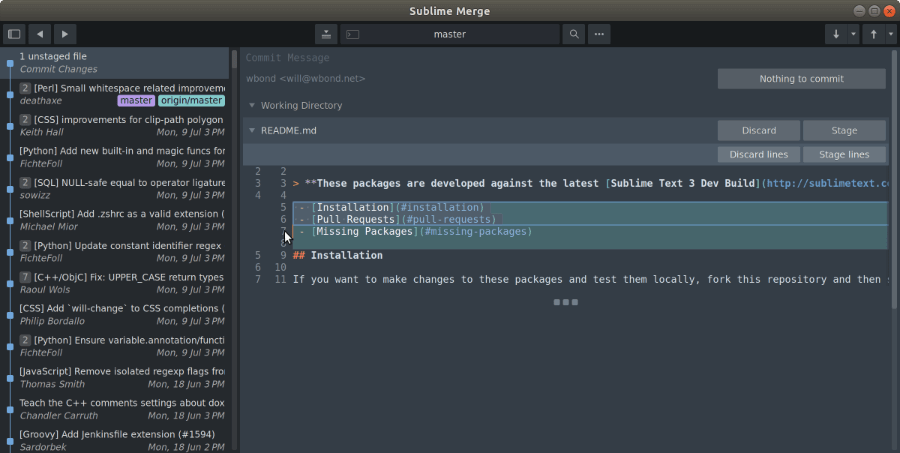Open the search icon
The image size is (900, 453).
point(574,34)
